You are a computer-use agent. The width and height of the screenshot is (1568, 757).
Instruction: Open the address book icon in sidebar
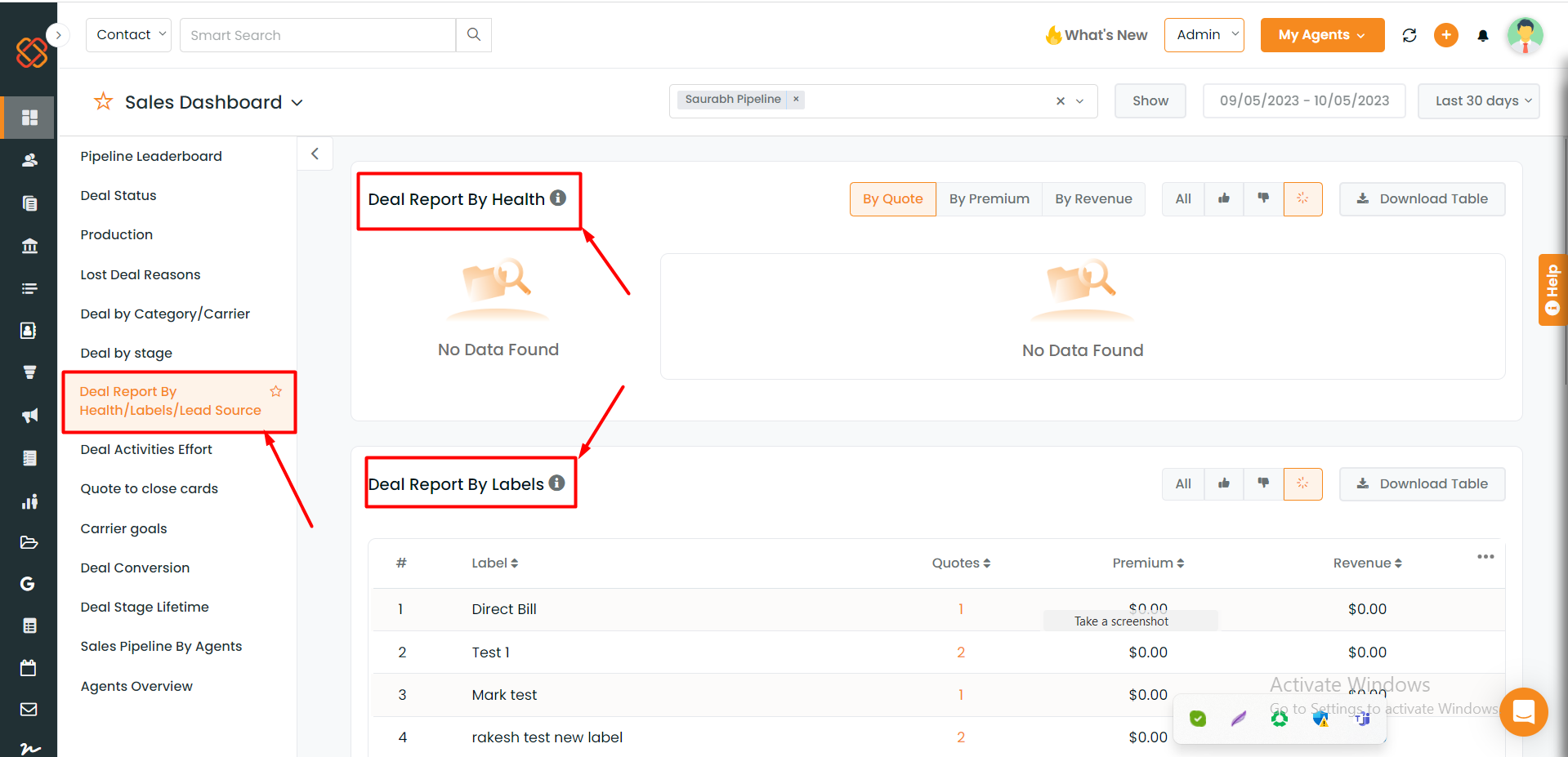(29, 330)
